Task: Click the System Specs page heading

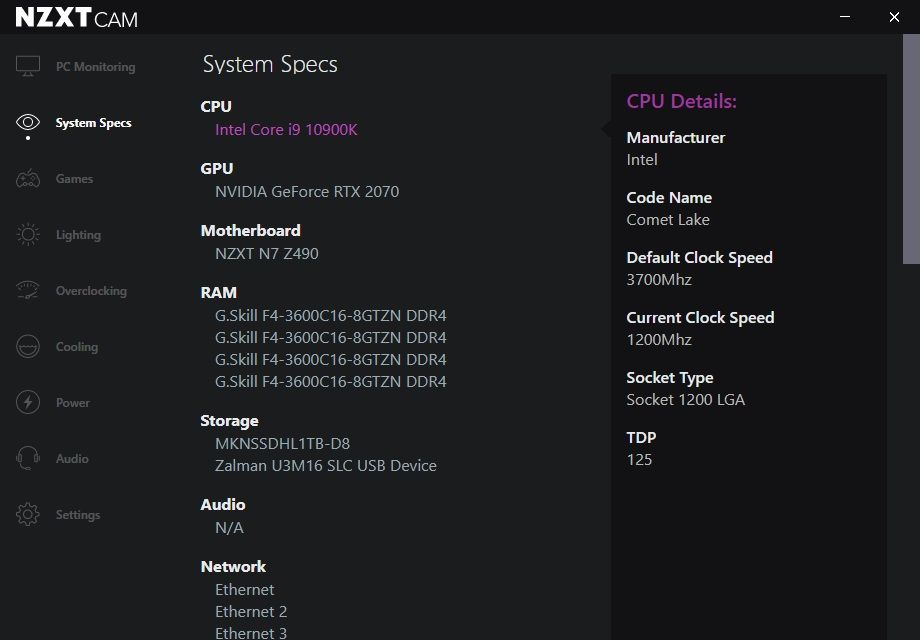Action: click(x=270, y=64)
